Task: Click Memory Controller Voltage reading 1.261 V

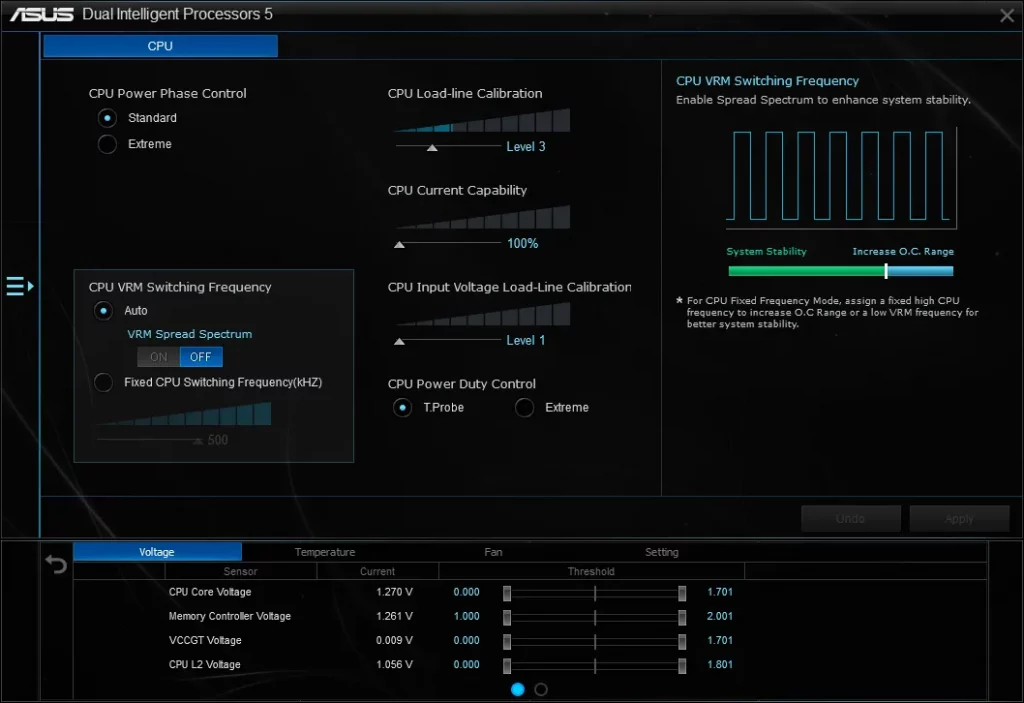Action: point(394,617)
